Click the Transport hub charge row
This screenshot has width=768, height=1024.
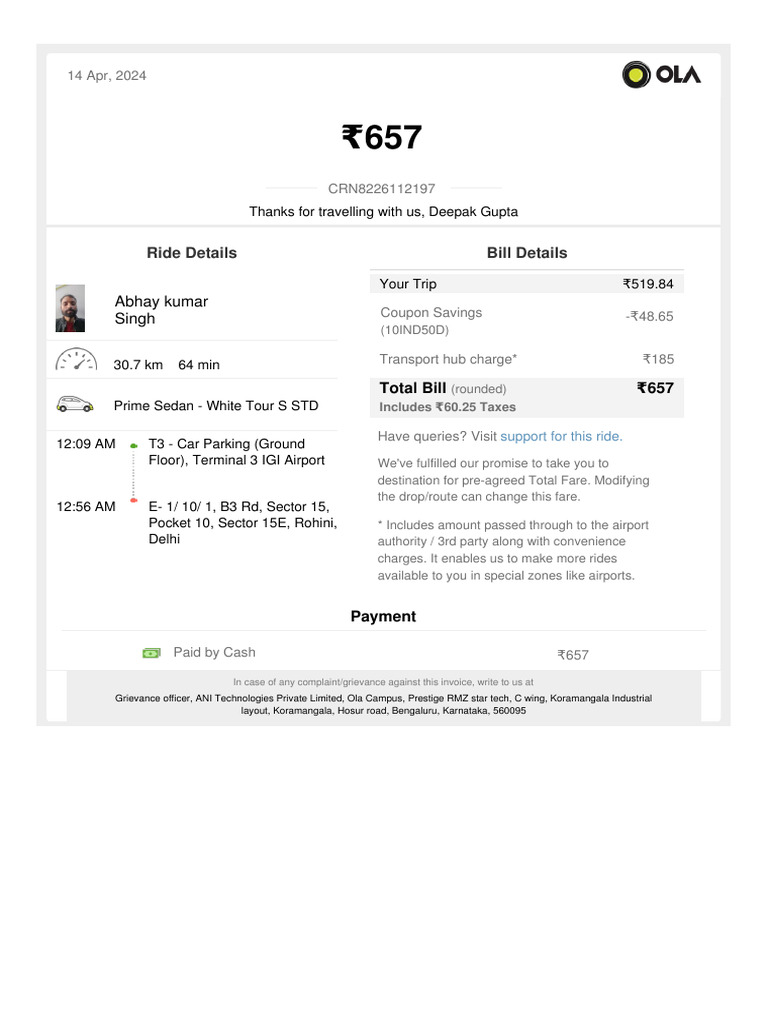(x=527, y=359)
